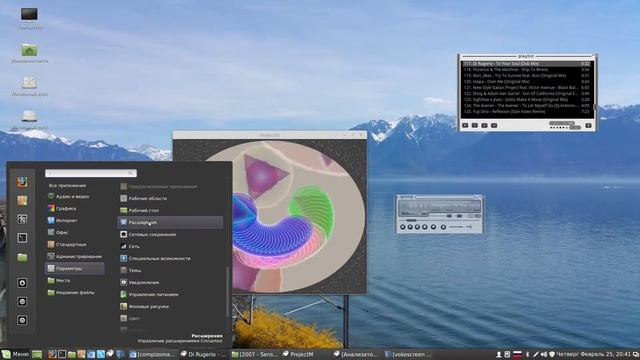Viewport: 640px width, 360px height.
Task: Click the application menu list scrollbar
Action: [x=227, y=292]
